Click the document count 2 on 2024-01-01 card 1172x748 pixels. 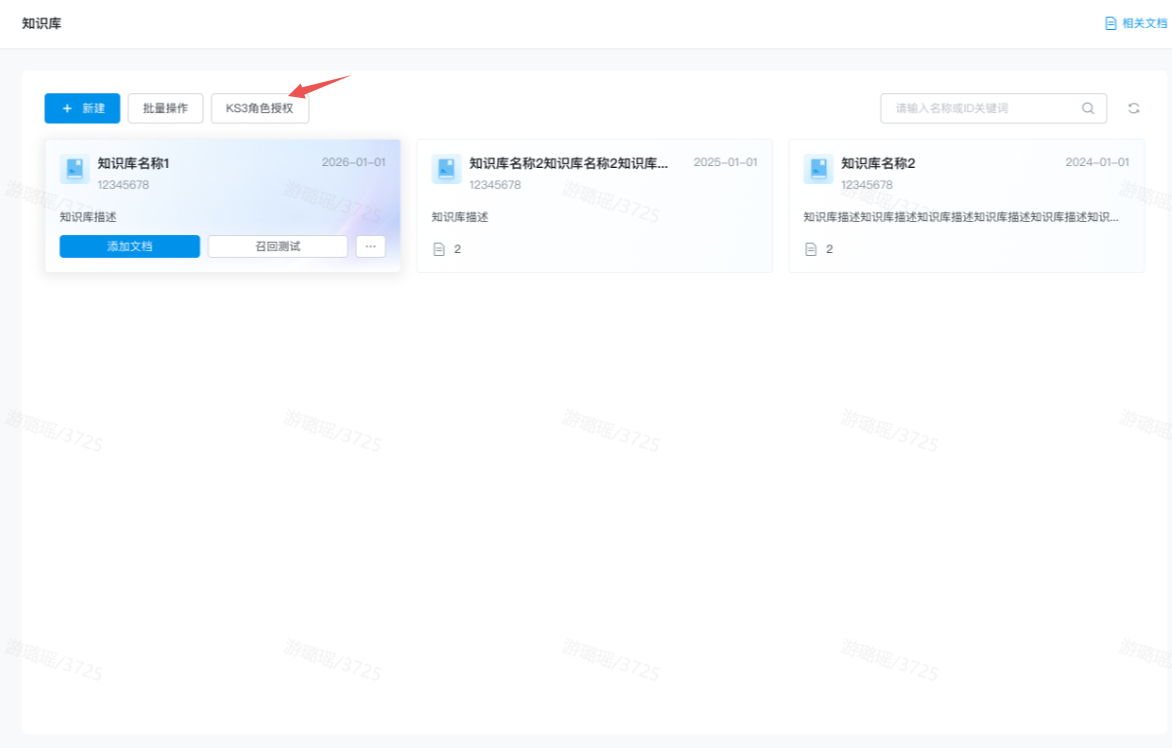pyautogui.click(x=829, y=250)
